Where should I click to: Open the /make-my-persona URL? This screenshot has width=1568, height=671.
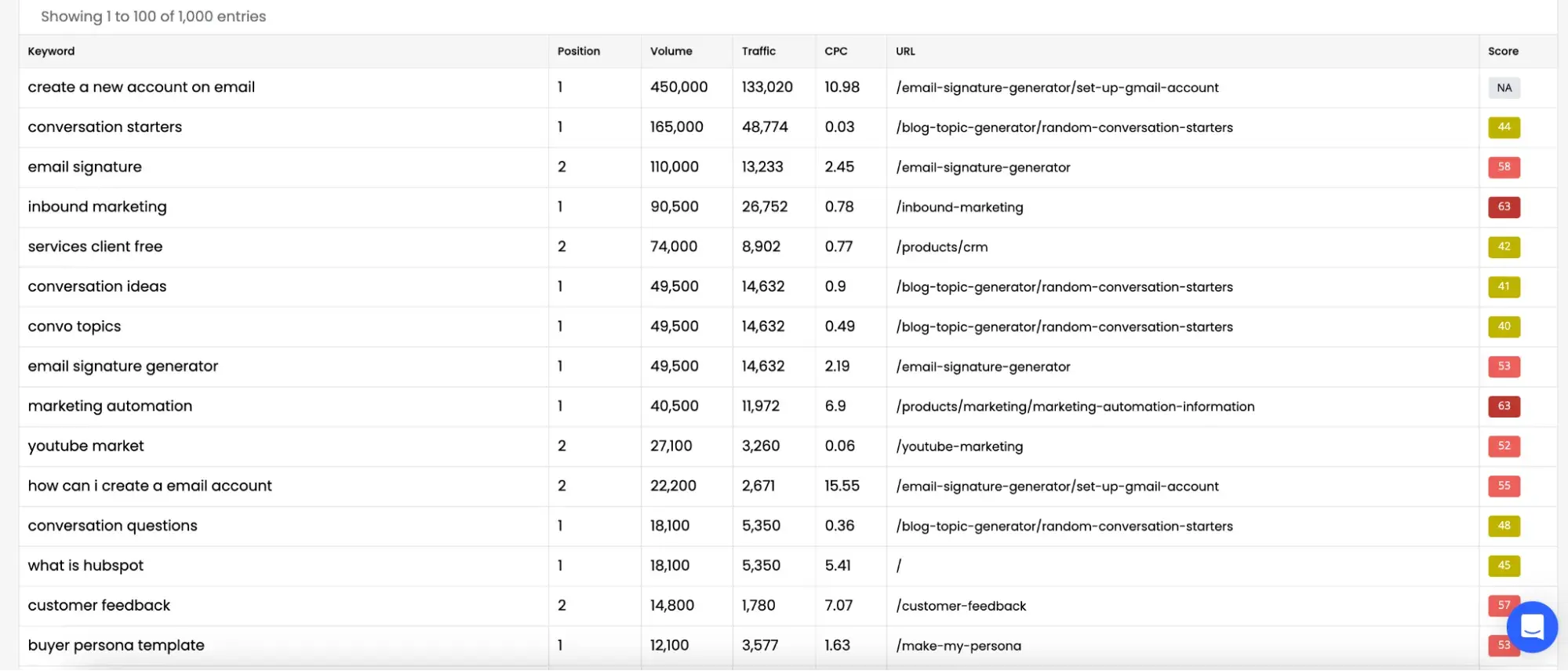[958, 646]
